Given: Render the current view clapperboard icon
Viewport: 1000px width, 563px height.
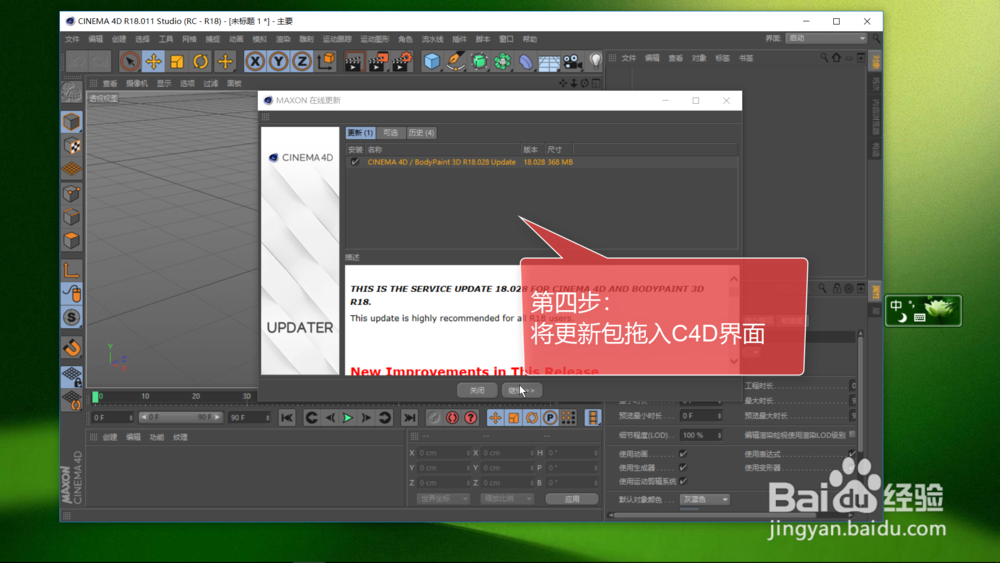Looking at the screenshot, I should tap(354, 62).
